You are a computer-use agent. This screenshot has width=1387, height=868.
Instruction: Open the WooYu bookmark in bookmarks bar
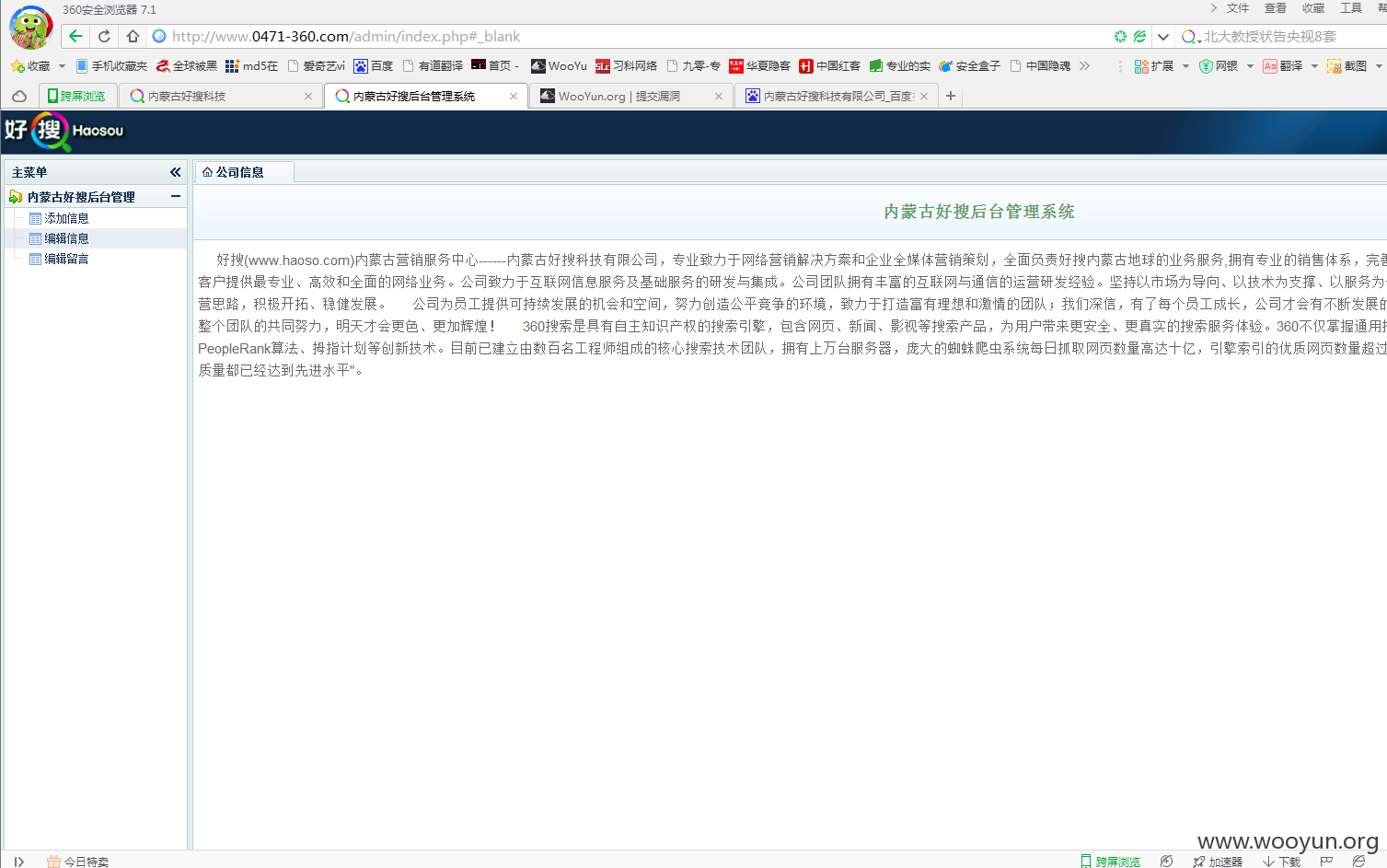[560, 66]
